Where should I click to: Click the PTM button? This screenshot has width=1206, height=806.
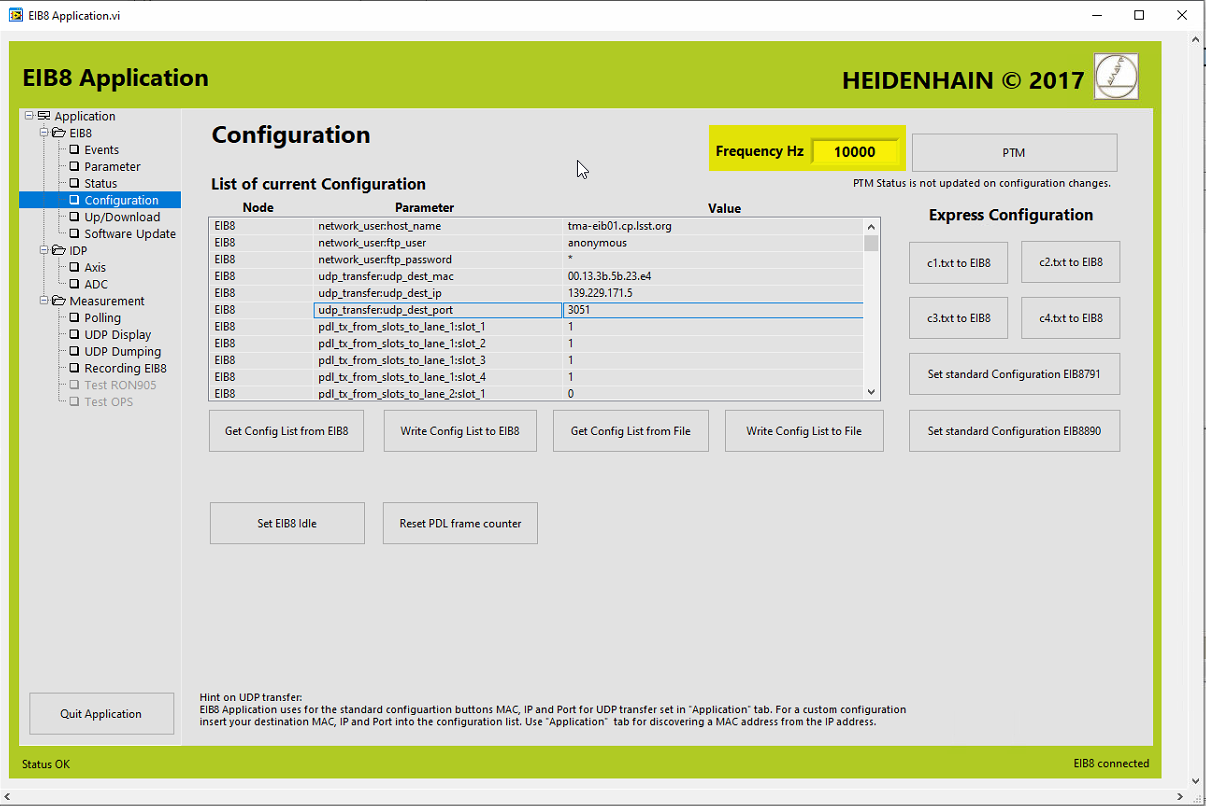tap(1014, 153)
